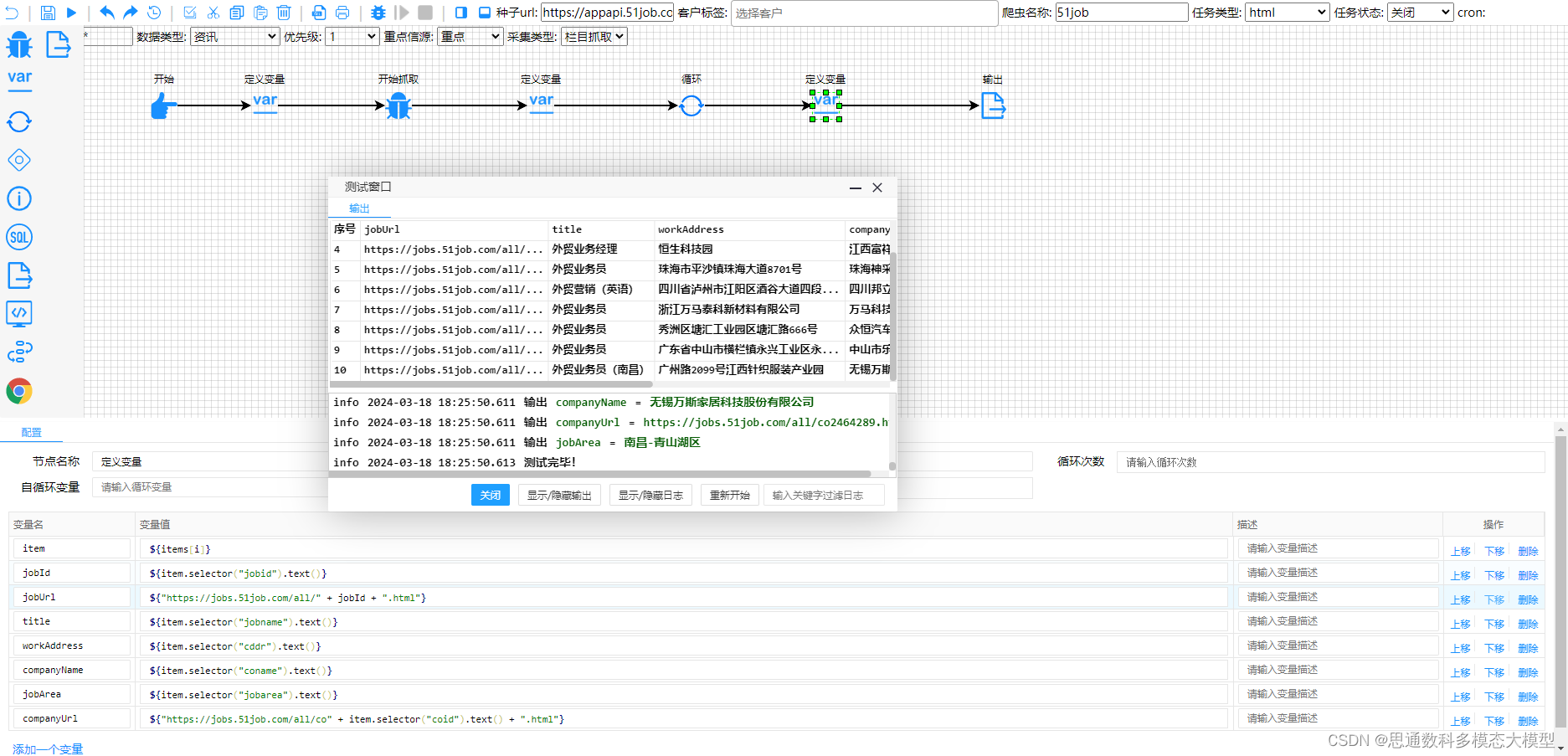Select the info comment node in left palette

(x=19, y=198)
